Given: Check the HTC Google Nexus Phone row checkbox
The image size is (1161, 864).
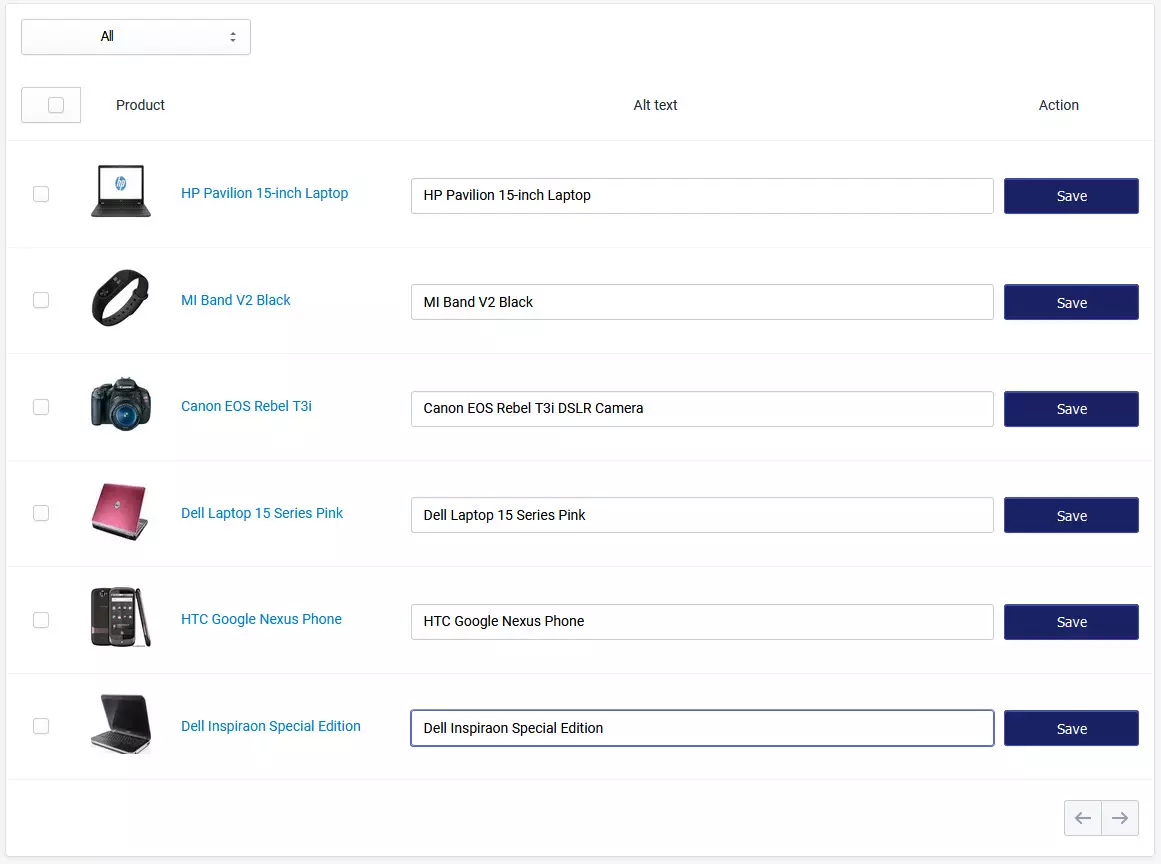Looking at the screenshot, I should (x=41, y=620).
